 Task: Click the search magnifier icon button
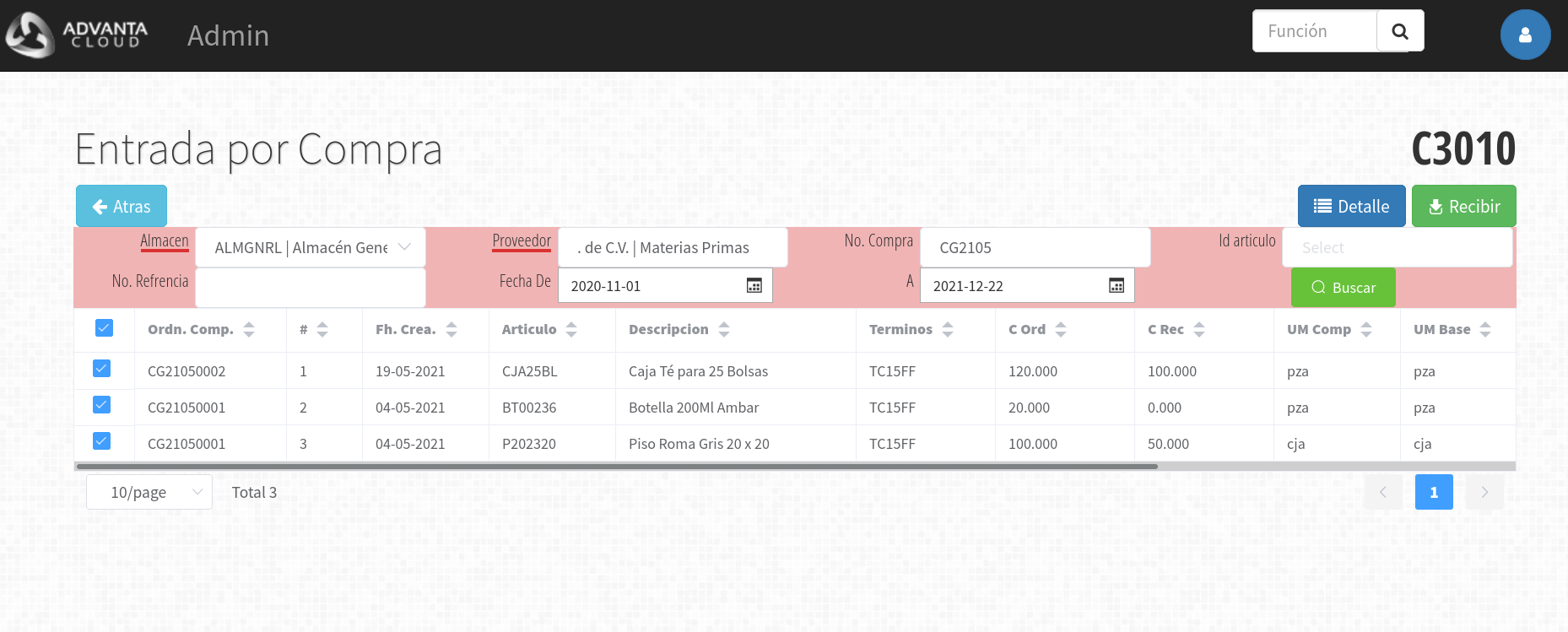click(1400, 31)
